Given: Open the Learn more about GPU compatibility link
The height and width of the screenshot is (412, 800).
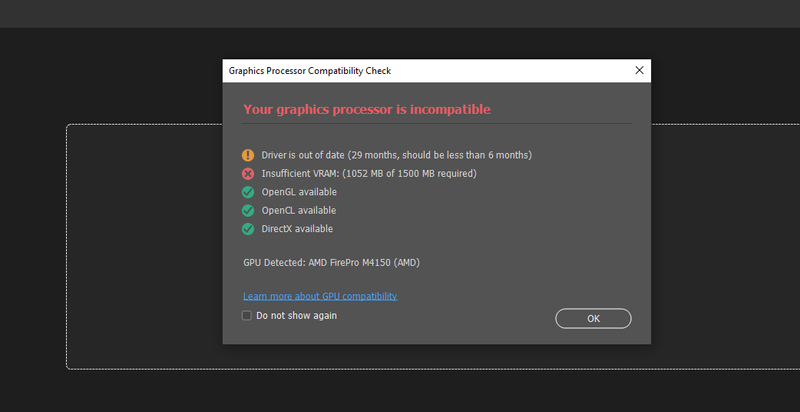Looking at the screenshot, I should click(320, 296).
